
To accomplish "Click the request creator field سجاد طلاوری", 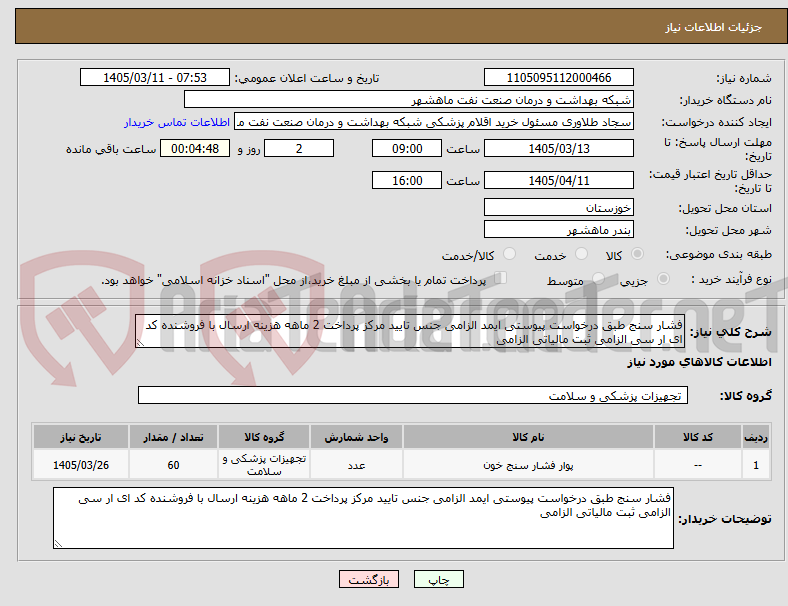I will click(434, 122).
